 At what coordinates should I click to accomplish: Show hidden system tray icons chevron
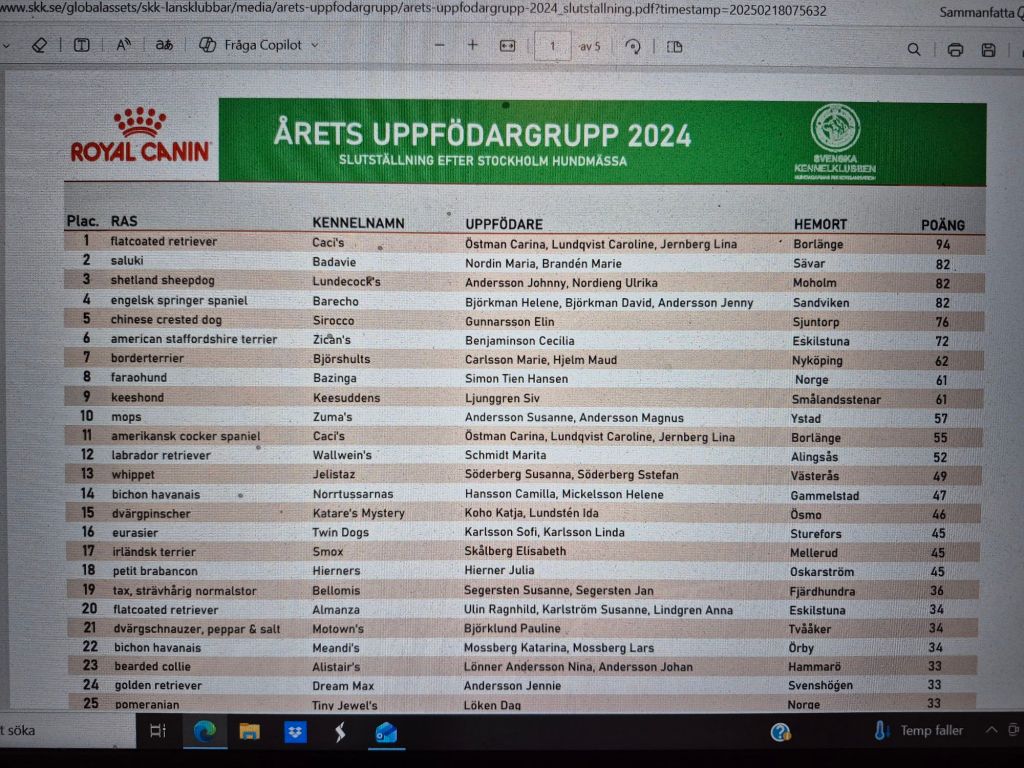[991, 730]
